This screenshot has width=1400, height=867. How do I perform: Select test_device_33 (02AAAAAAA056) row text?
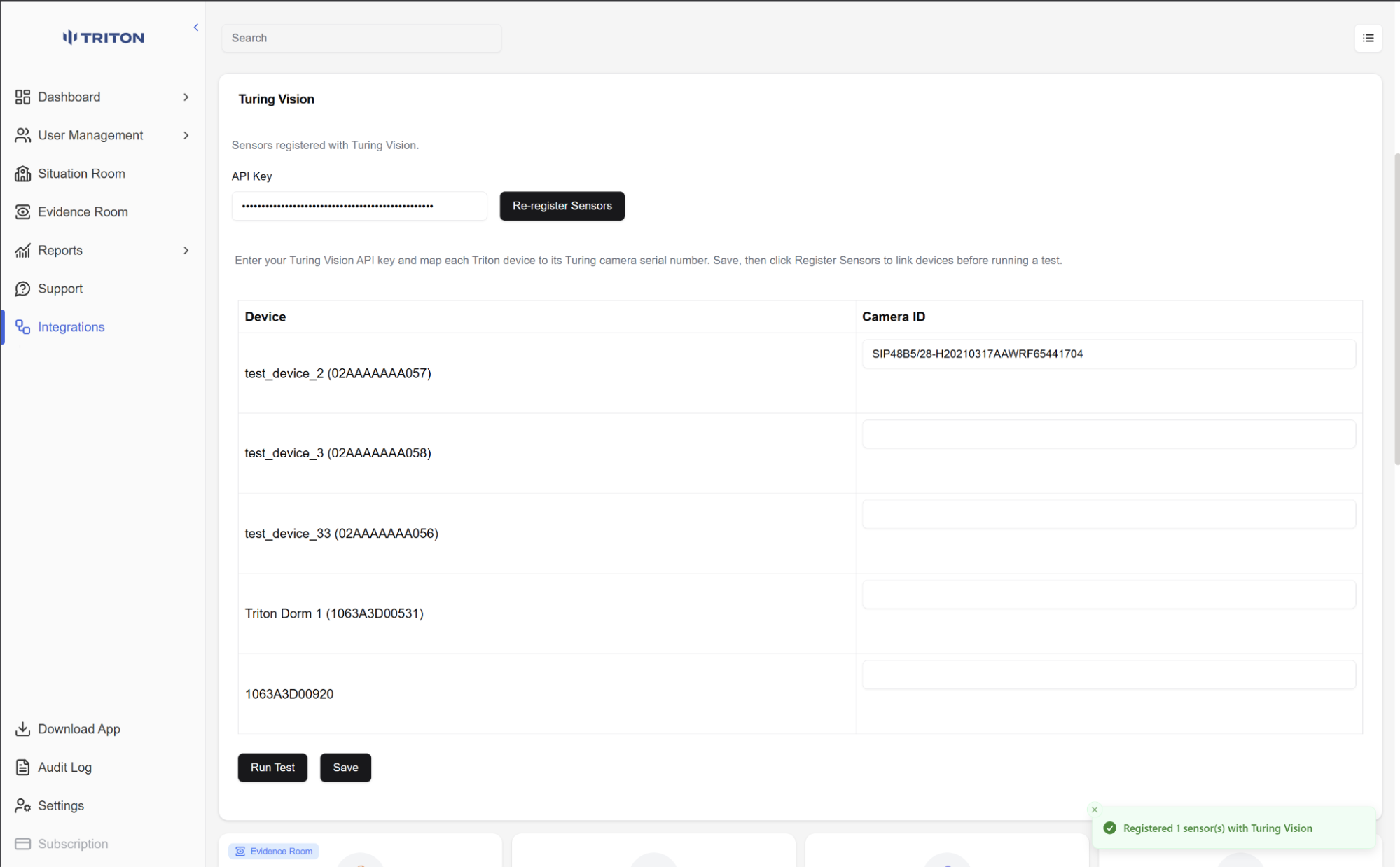(x=342, y=534)
